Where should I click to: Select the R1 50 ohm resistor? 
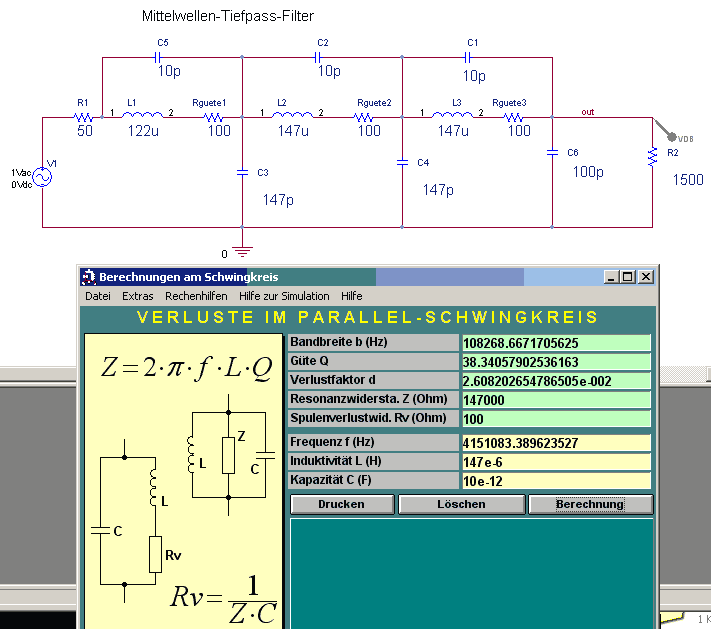[84, 117]
